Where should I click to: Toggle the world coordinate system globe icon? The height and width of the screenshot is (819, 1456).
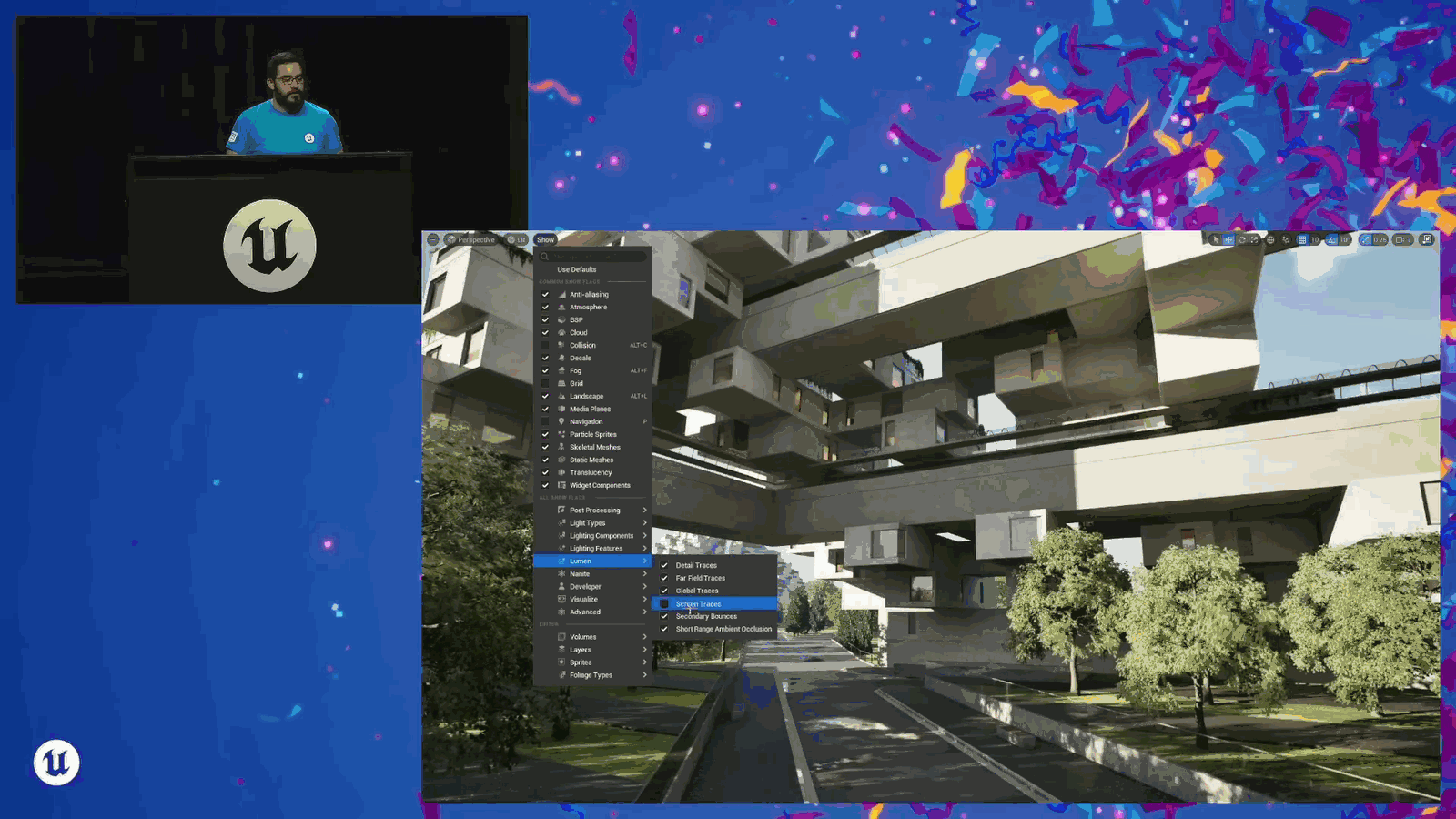tap(1270, 239)
